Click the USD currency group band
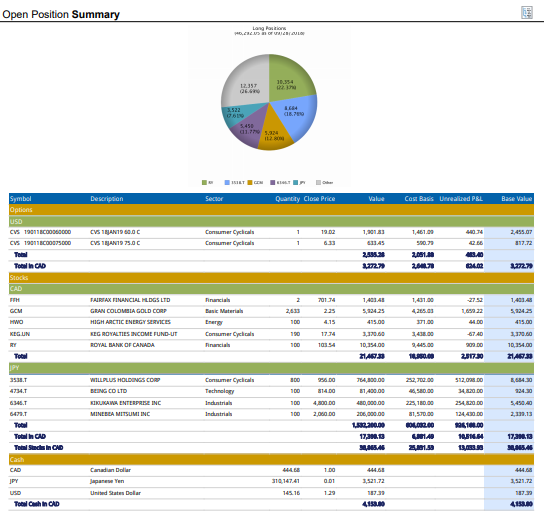This screenshot has height=512, width=544. (271, 222)
